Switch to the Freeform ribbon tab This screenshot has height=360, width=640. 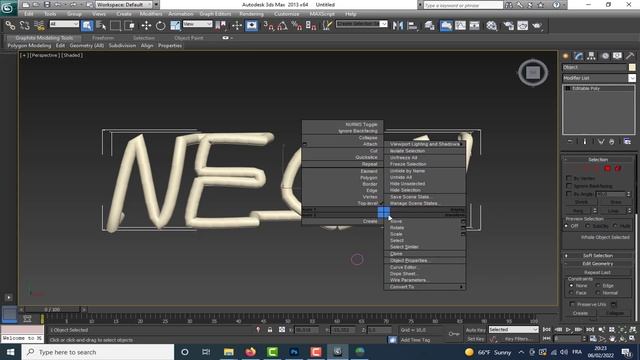point(103,38)
